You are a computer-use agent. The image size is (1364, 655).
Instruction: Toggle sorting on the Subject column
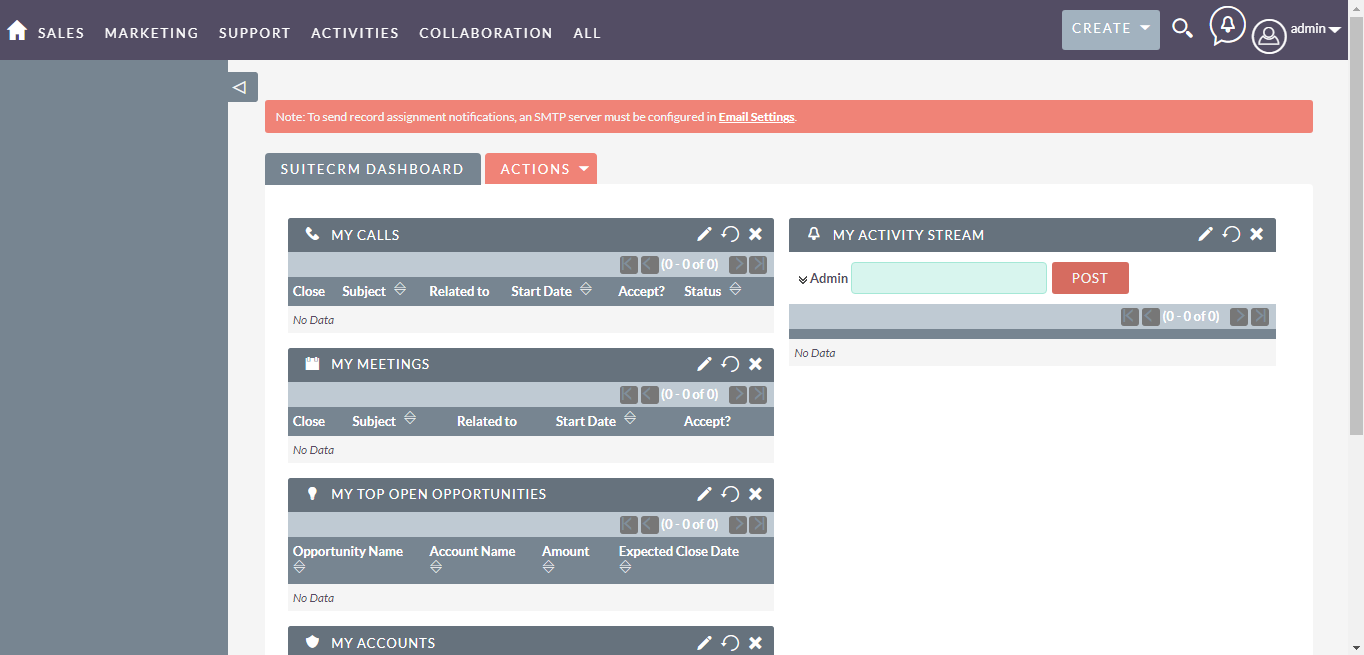pyautogui.click(x=400, y=289)
